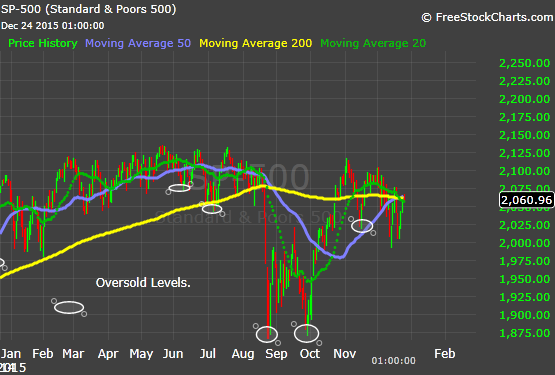Select the Oversold Levels. text annotation
This screenshot has width=555, height=375.
pos(143,283)
